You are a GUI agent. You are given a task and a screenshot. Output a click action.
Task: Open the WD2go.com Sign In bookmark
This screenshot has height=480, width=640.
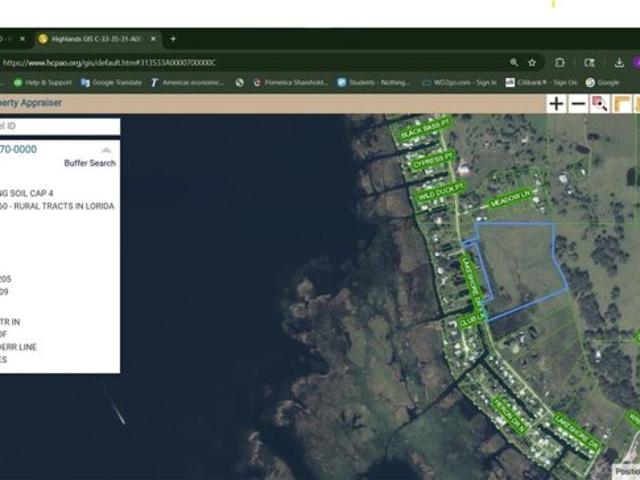pos(459,82)
